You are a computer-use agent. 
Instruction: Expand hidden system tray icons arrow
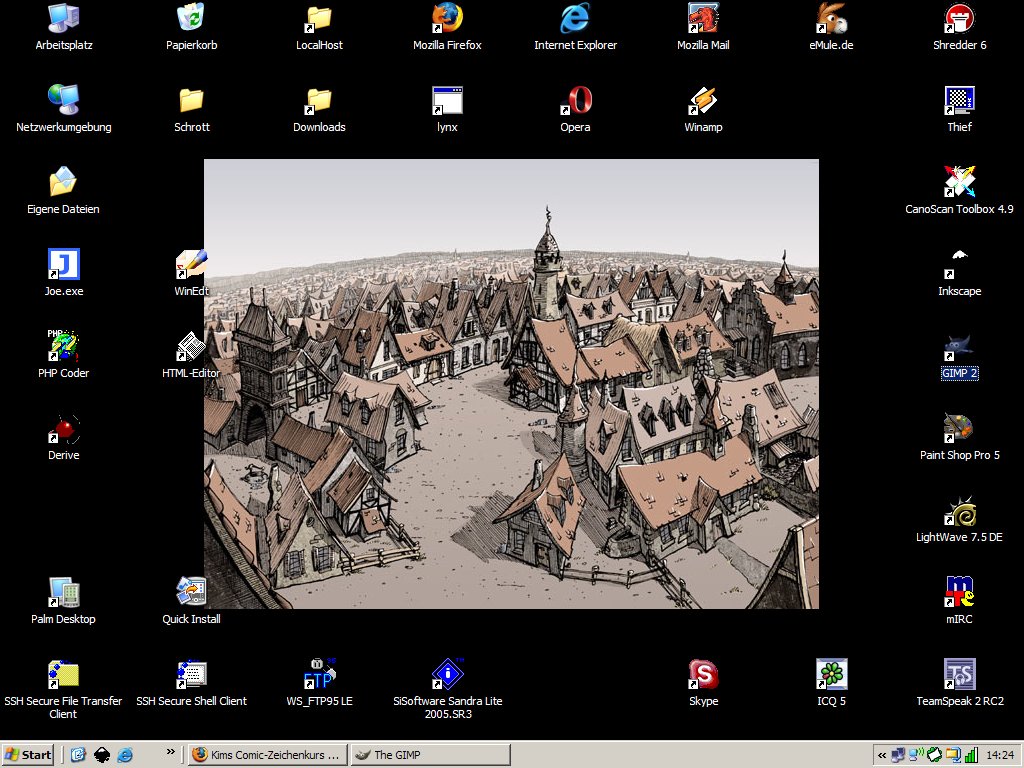click(882, 755)
